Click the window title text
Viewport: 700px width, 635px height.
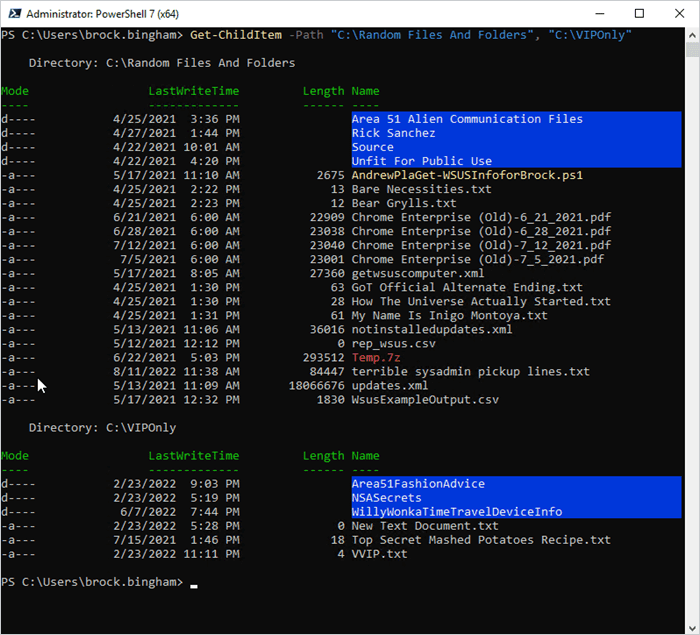coord(102,14)
